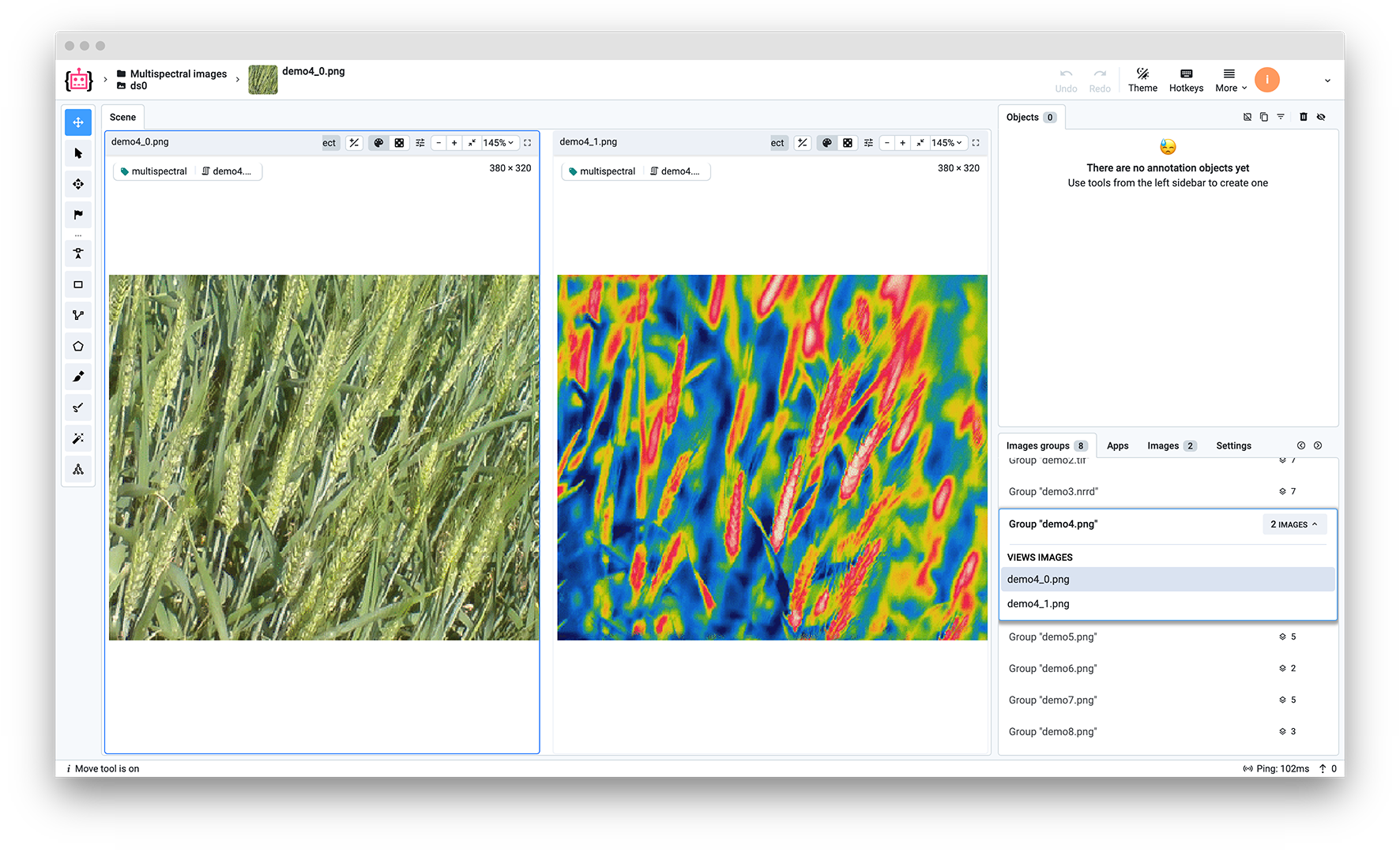Expand the More menu in top bar
This screenshot has width=1400, height=856.
click(1230, 81)
